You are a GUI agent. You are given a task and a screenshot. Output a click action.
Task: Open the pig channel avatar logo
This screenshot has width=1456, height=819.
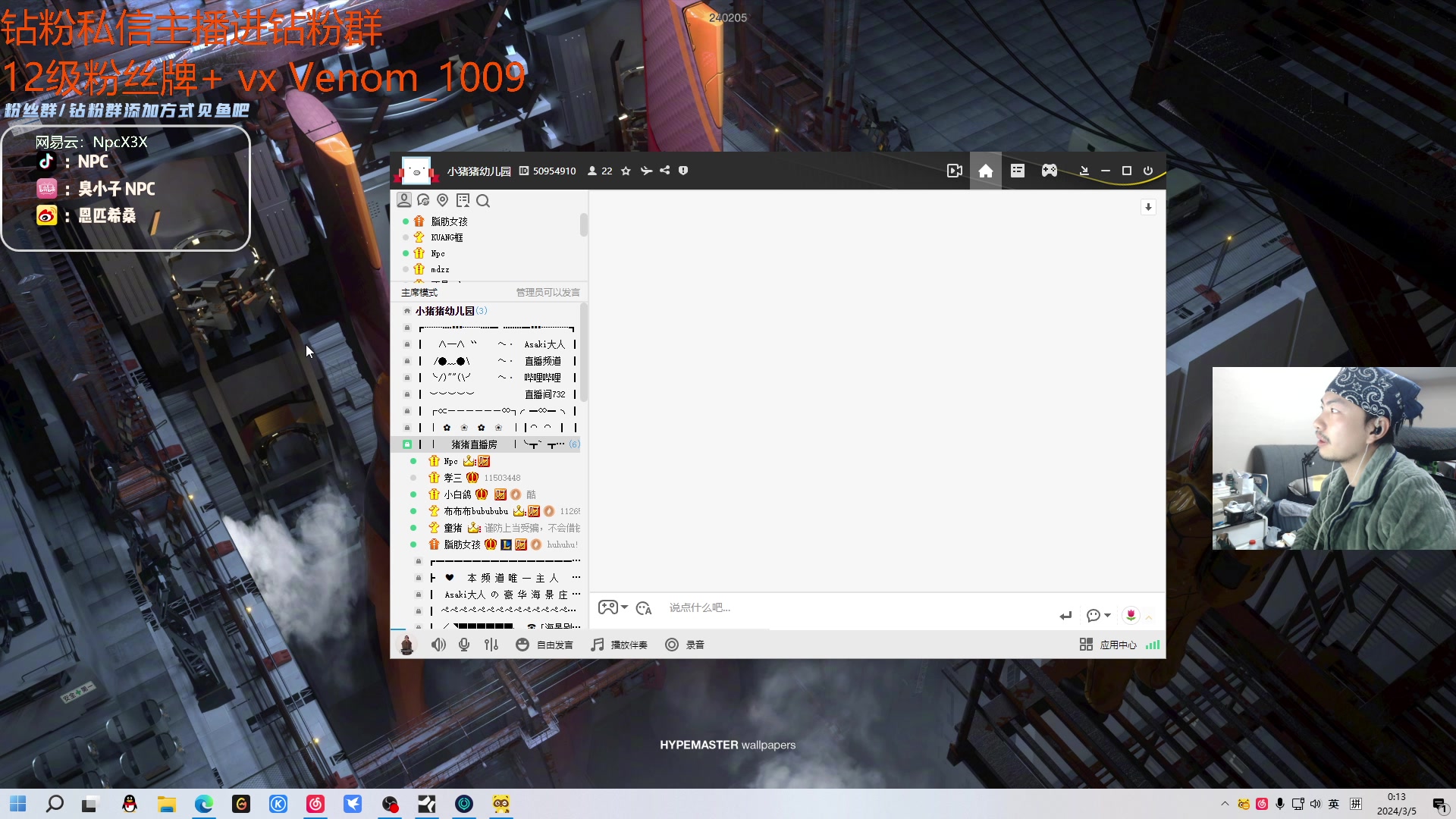(x=416, y=171)
